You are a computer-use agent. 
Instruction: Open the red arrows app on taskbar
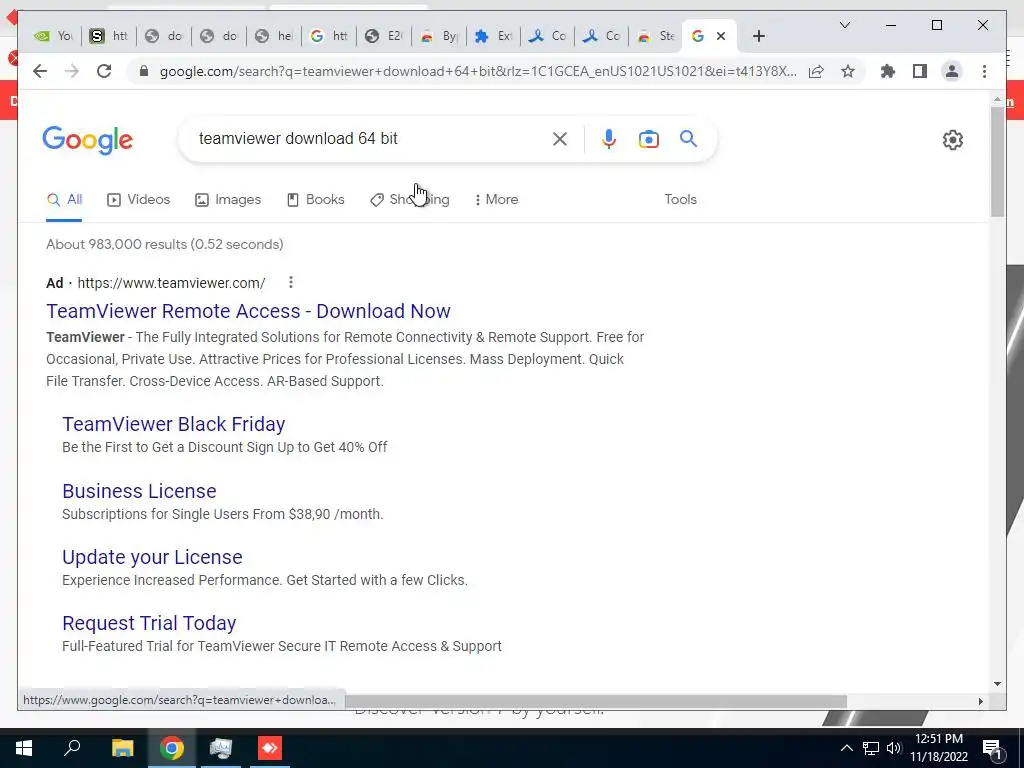tap(270, 748)
